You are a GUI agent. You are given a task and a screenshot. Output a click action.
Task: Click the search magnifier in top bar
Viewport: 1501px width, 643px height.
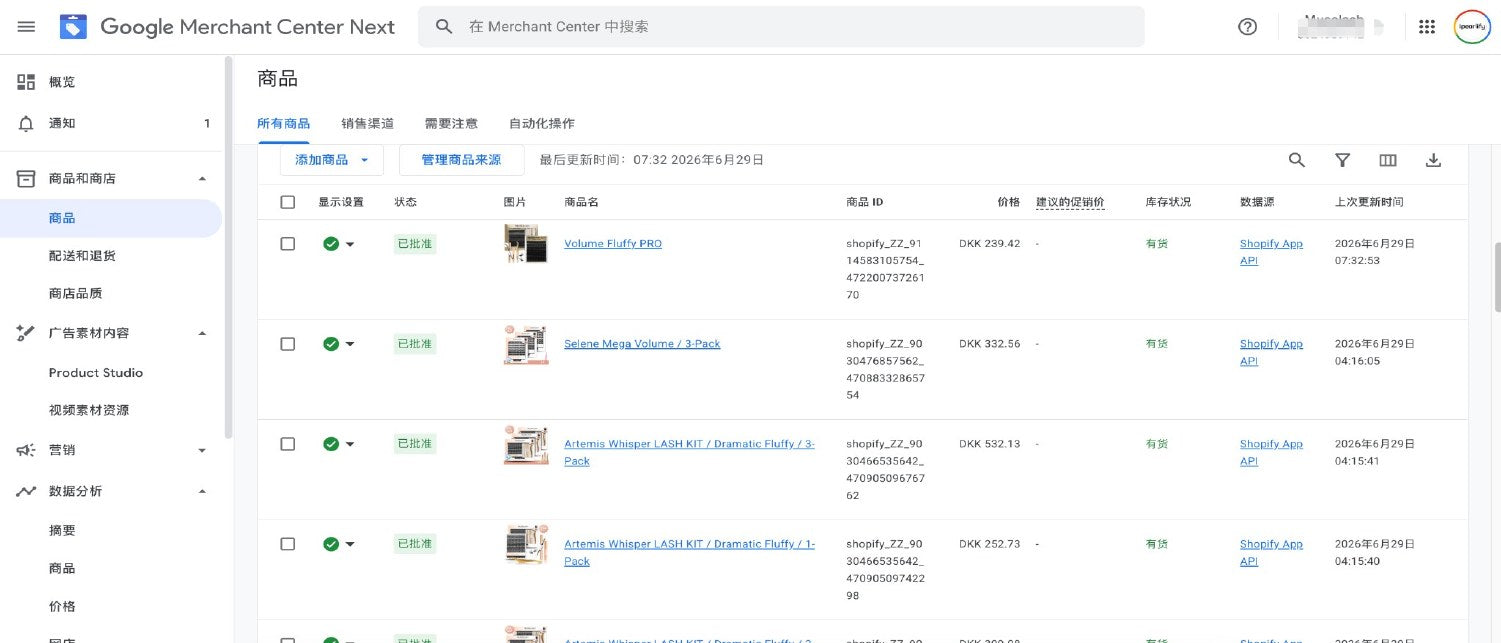(444, 27)
